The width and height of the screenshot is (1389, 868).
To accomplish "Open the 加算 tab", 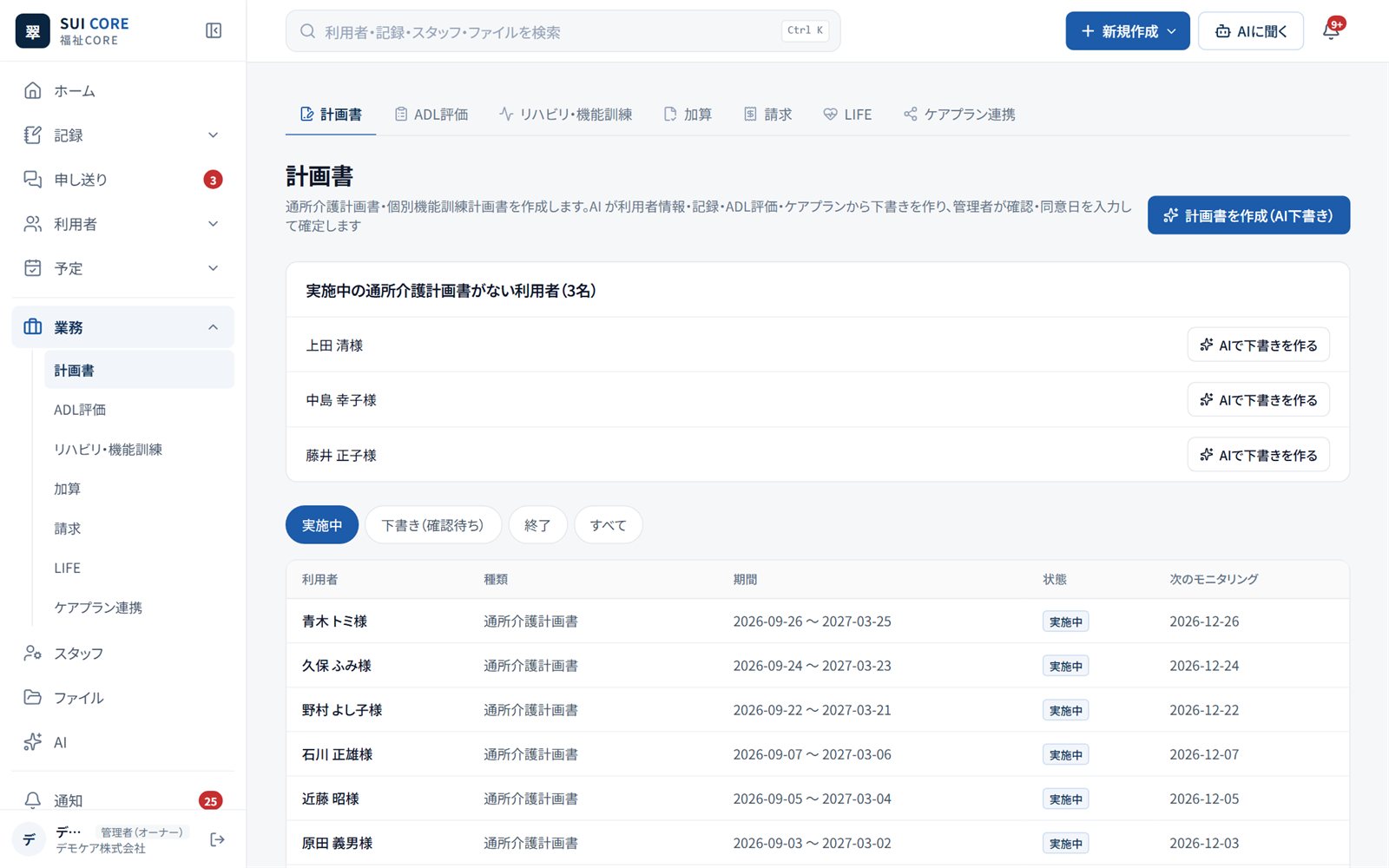I will coord(688,114).
